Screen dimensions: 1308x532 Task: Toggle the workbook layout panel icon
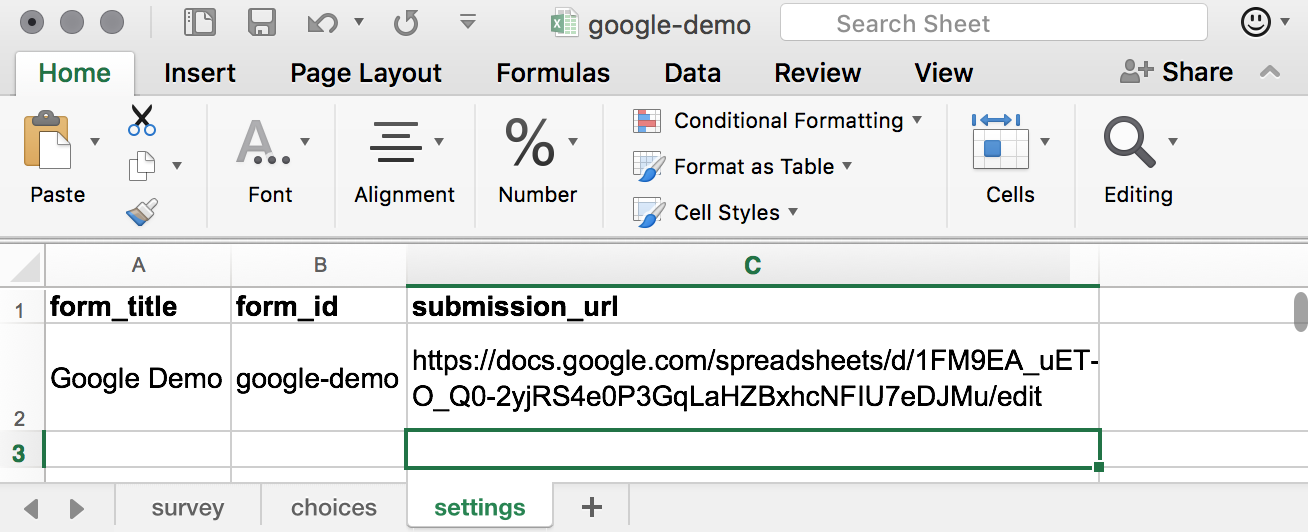point(201,24)
